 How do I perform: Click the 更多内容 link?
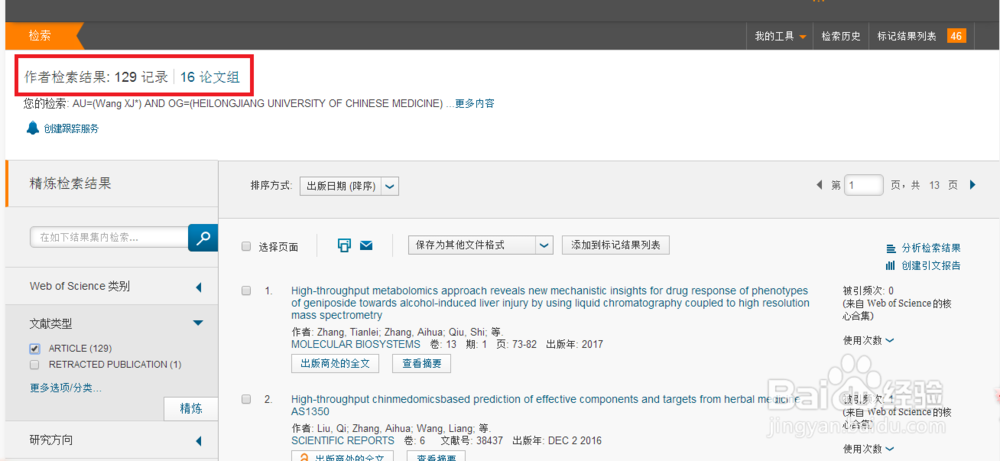[x=474, y=103]
